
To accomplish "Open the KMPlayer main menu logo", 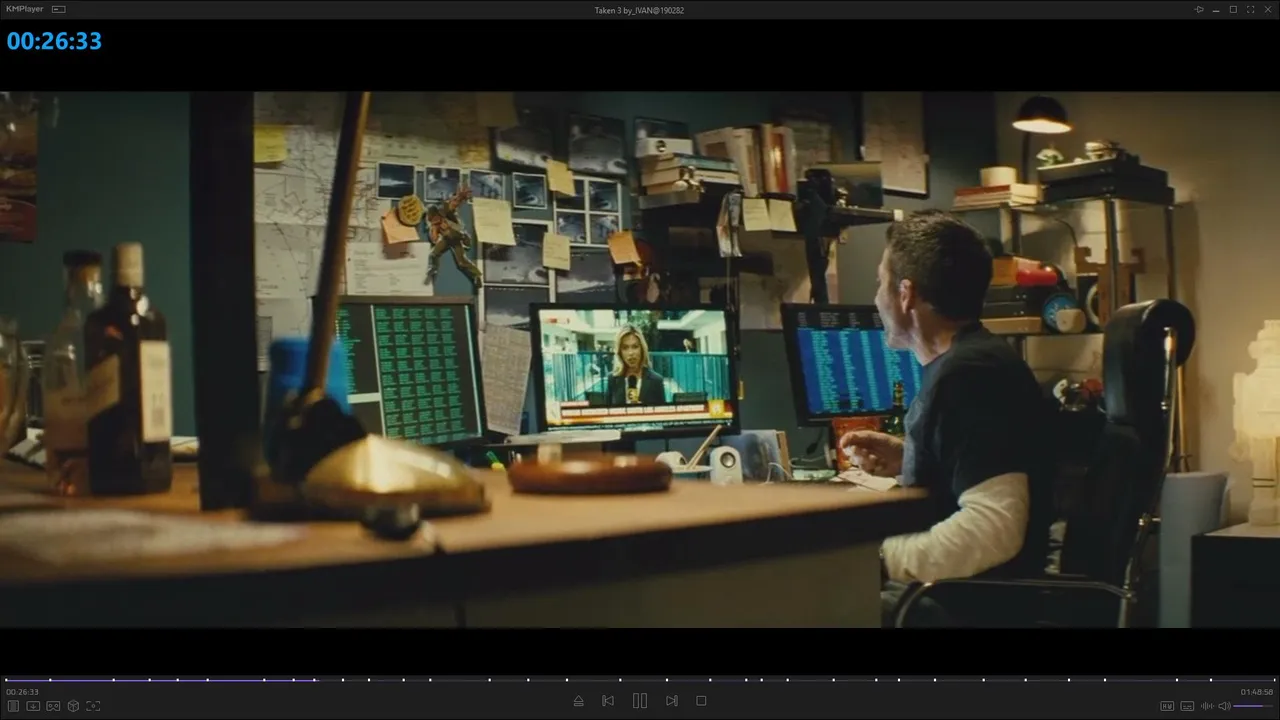I will (x=24, y=9).
